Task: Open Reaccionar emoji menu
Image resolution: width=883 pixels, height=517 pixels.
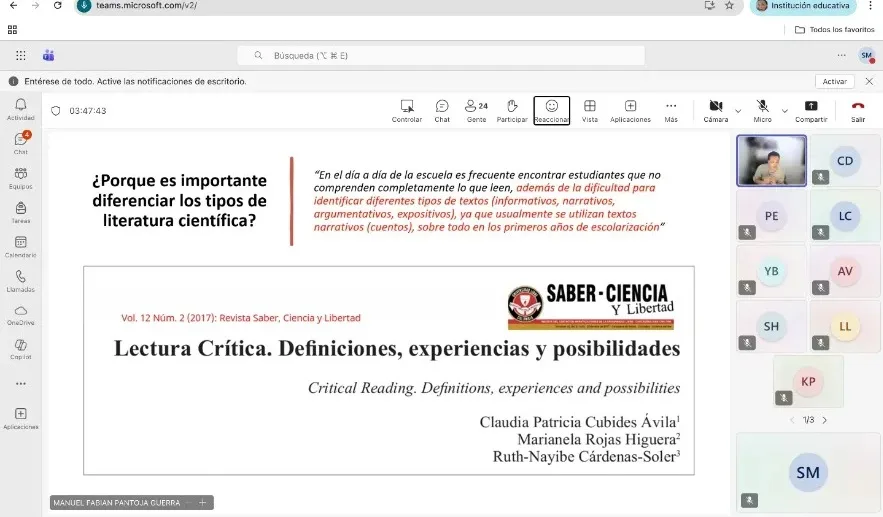Action: tap(552, 111)
